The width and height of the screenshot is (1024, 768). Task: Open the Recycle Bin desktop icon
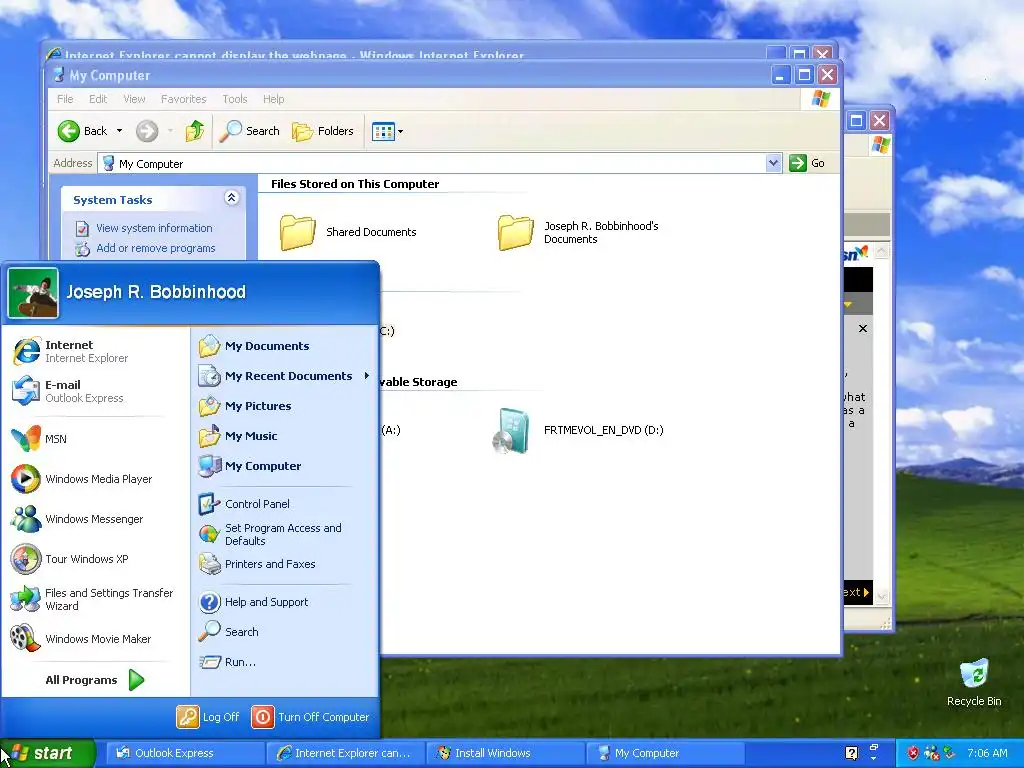(974, 682)
